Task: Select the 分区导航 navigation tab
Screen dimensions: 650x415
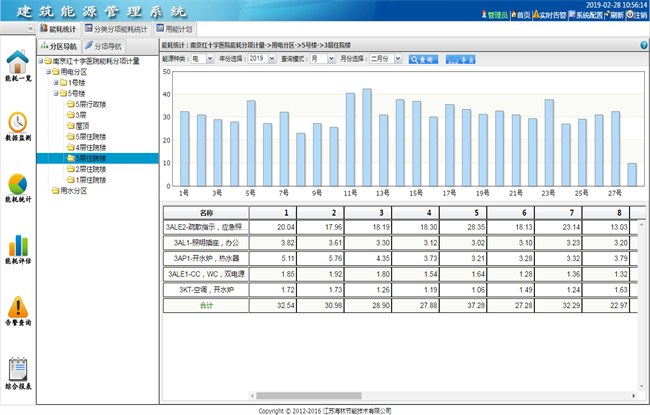Action: click(x=59, y=46)
